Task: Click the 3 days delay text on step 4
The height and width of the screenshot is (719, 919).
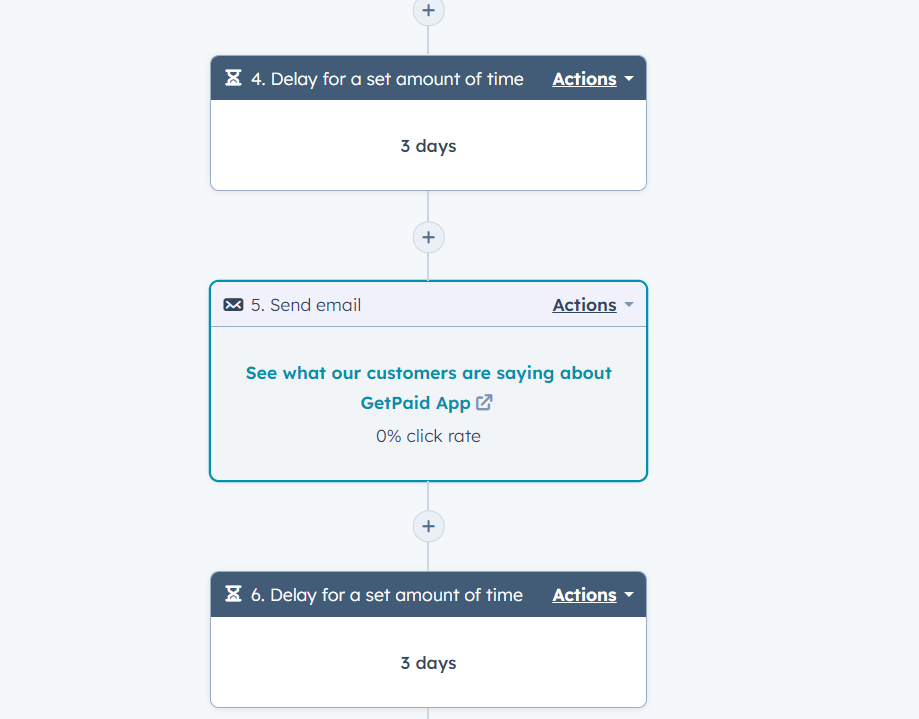Action: coord(428,145)
